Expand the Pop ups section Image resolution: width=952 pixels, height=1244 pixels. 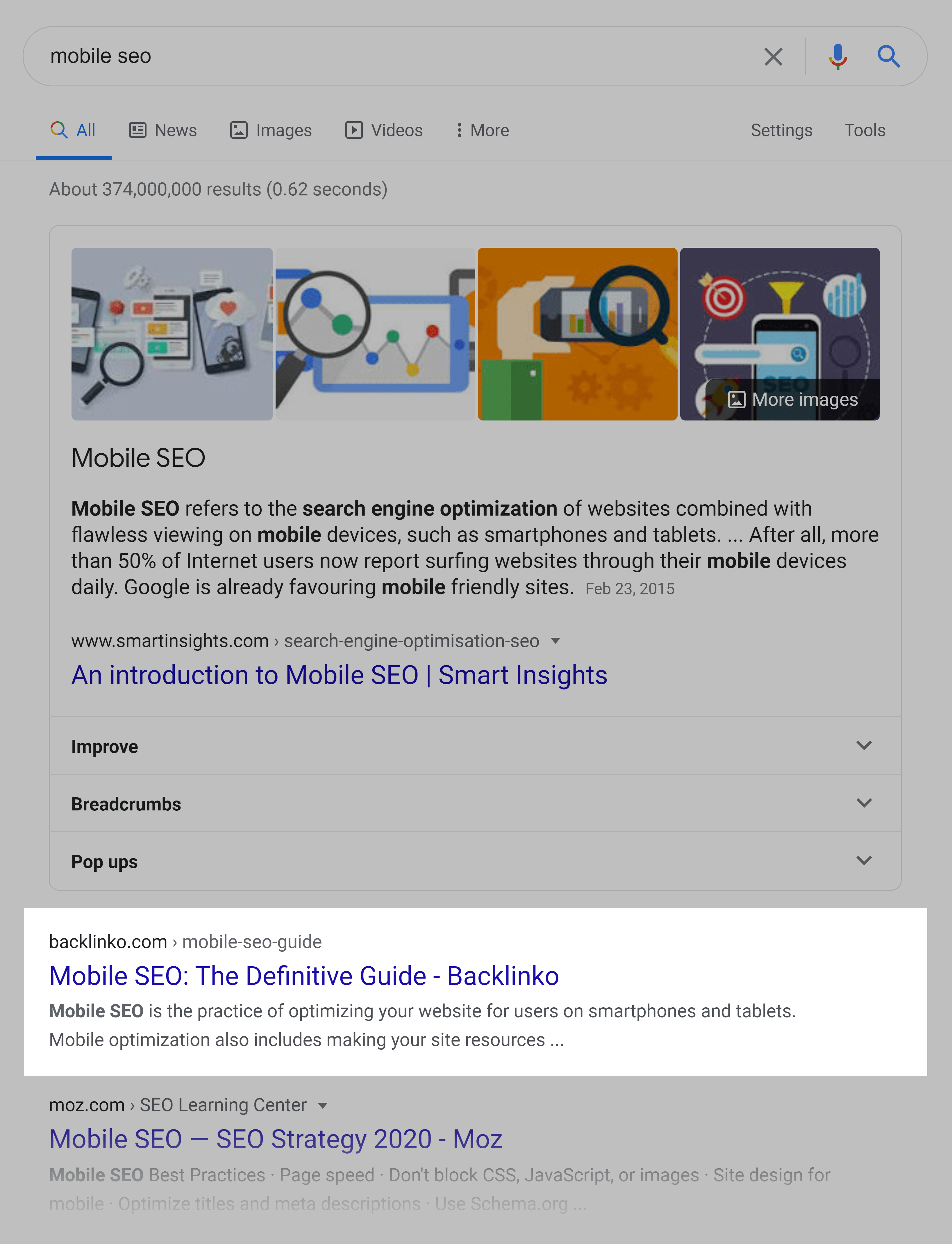pos(475,861)
